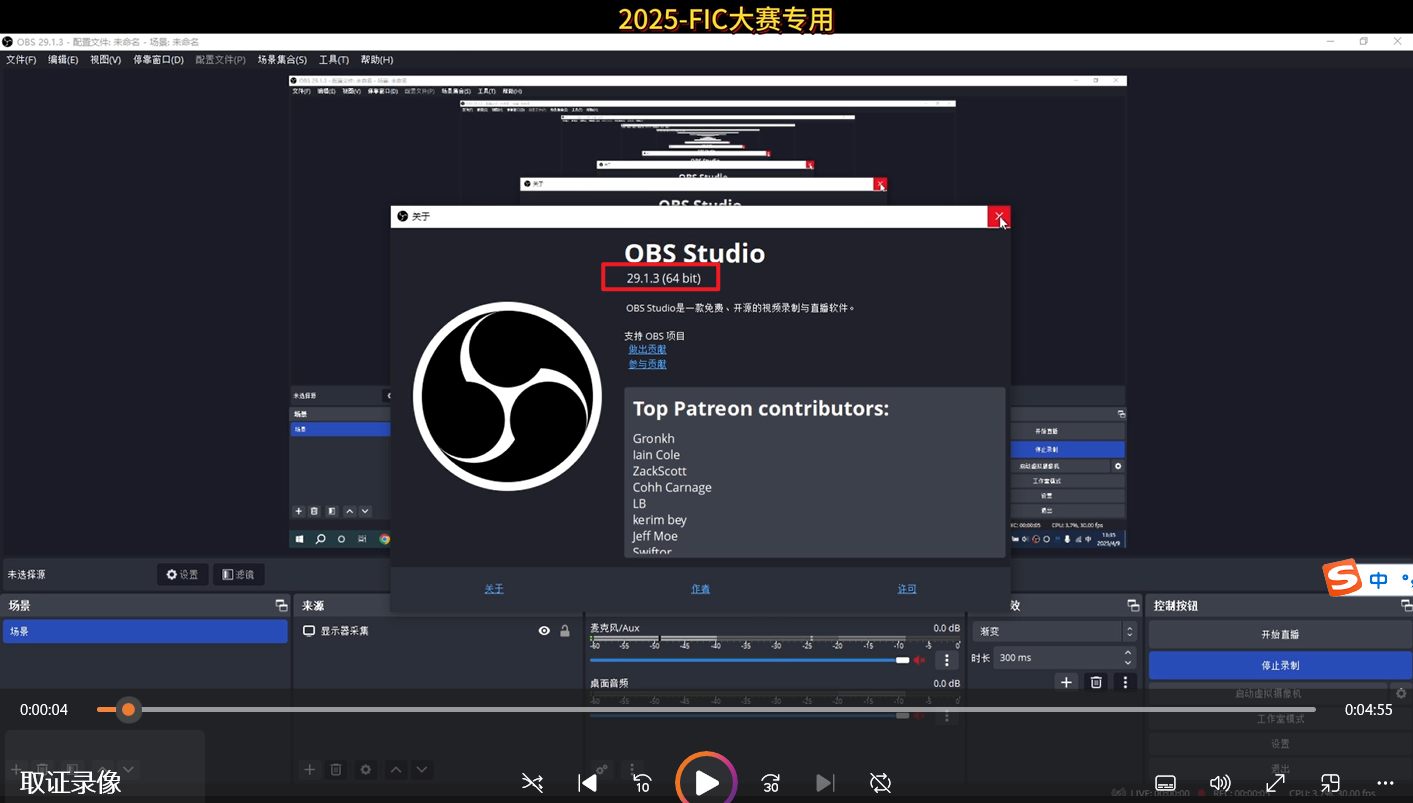Screen dimensions: 1413x803
Task: Click the 300 ms duration field
Action: click(x=1058, y=657)
